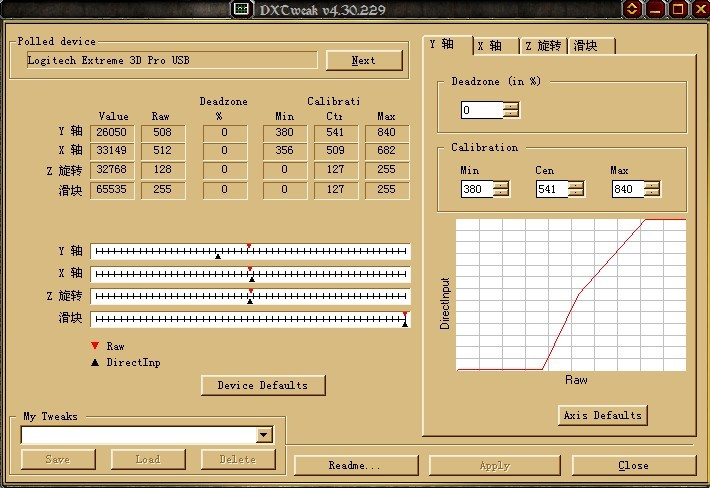Open the Z 旋转 tab
The image size is (710, 488).
pos(543,46)
